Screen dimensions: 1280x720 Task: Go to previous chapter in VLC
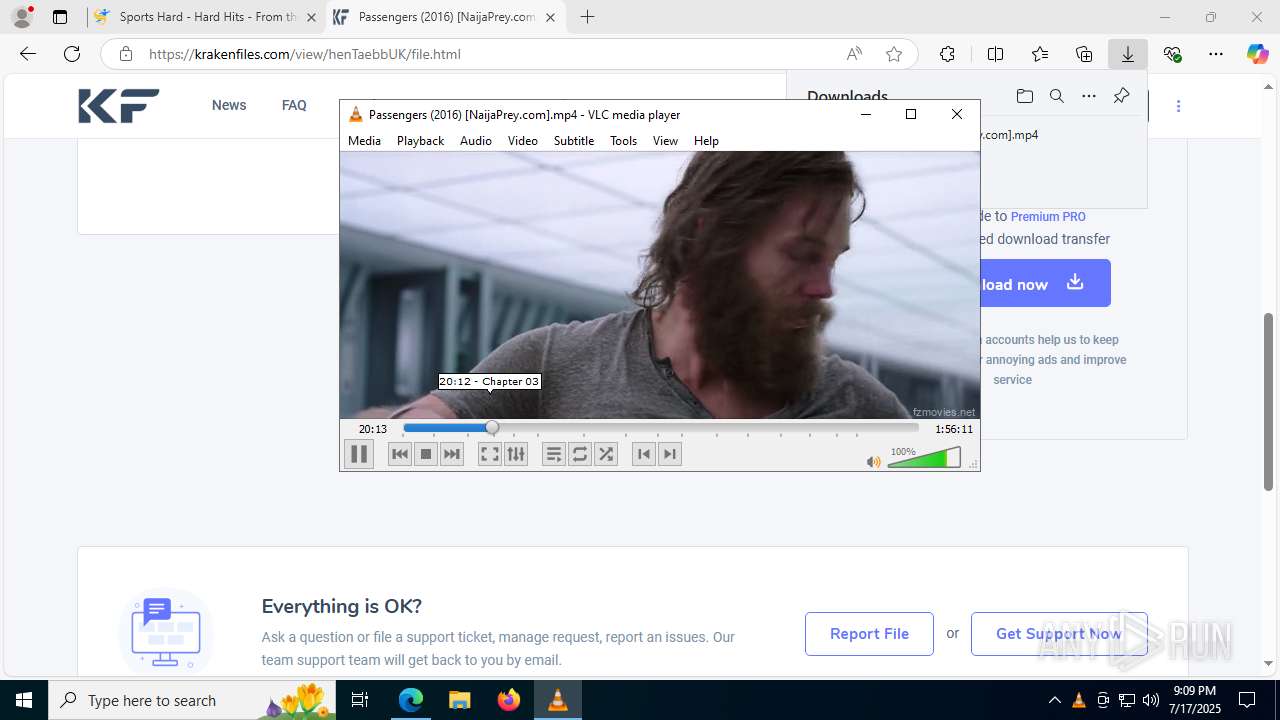tap(644, 454)
